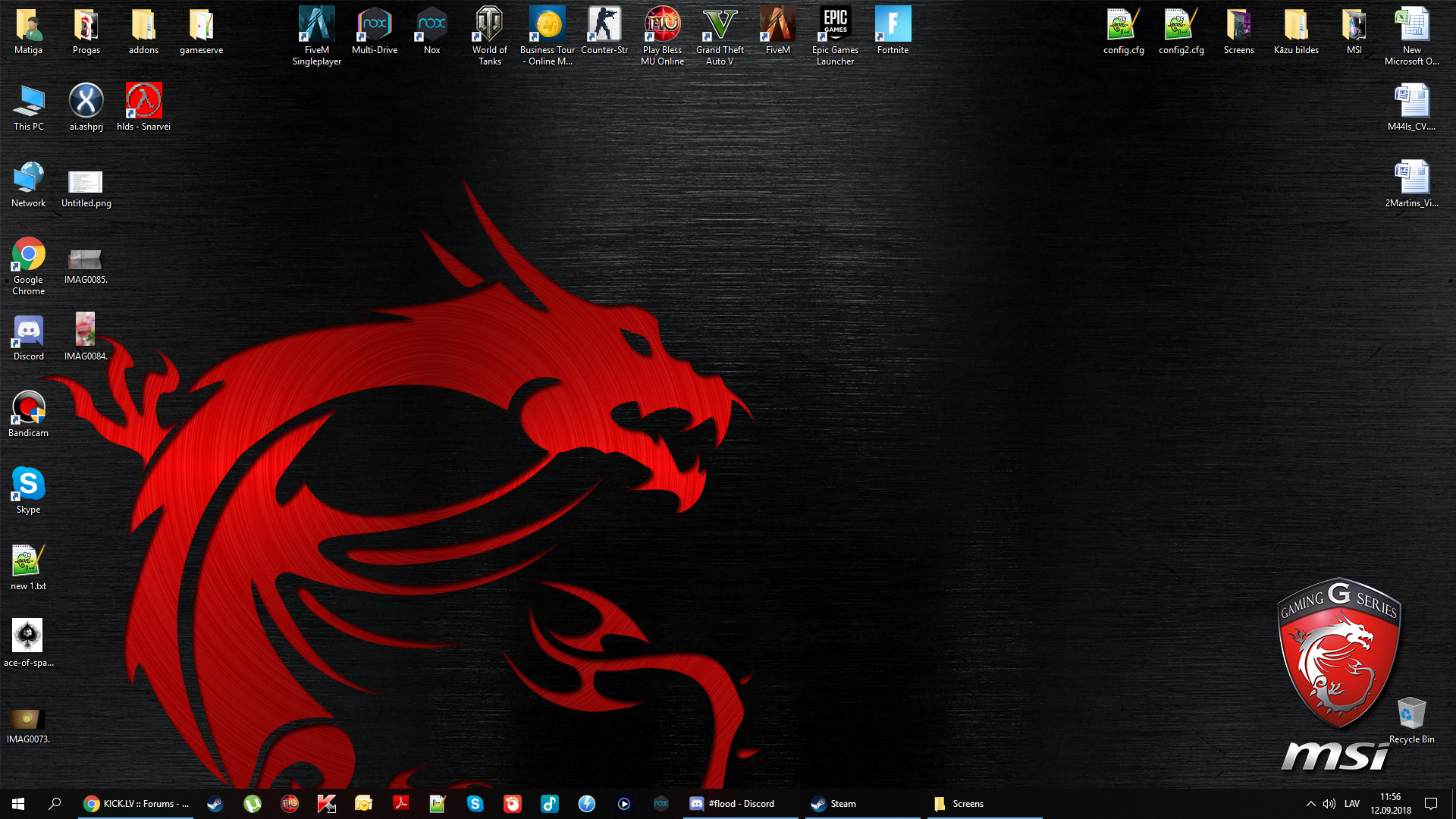The height and width of the screenshot is (819, 1456).
Task: Open Skype from taskbar
Action: tap(475, 804)
